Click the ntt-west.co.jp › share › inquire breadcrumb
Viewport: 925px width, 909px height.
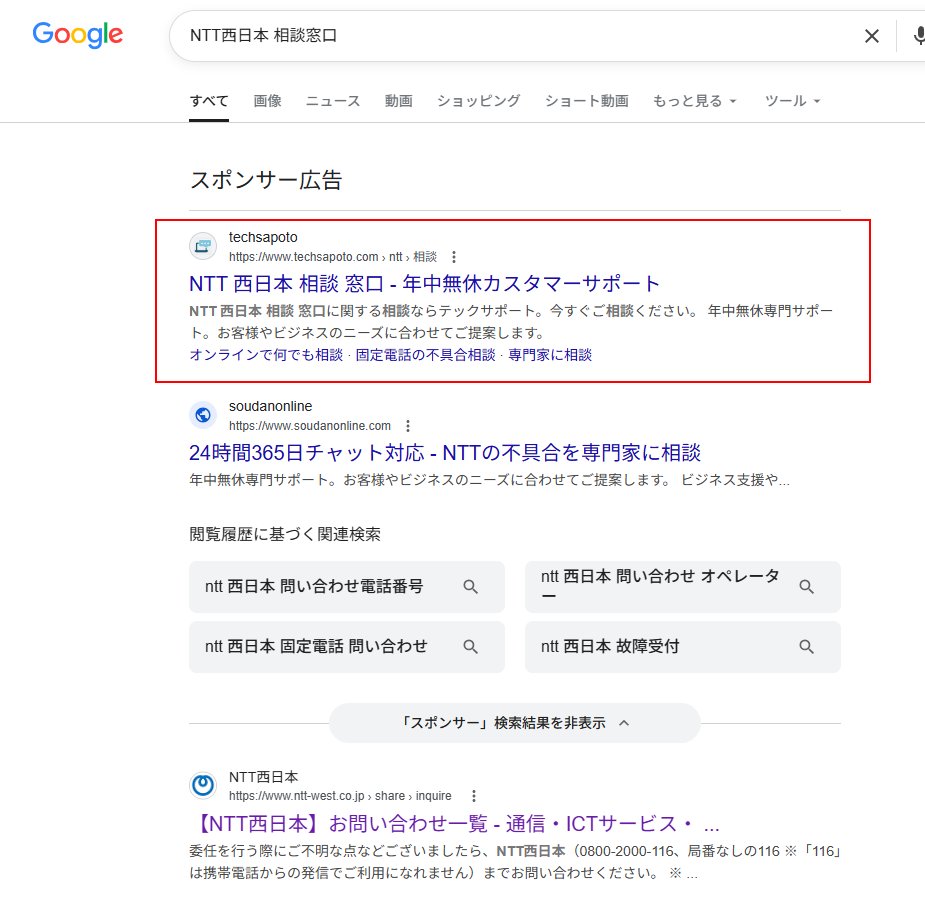point(340,796)
